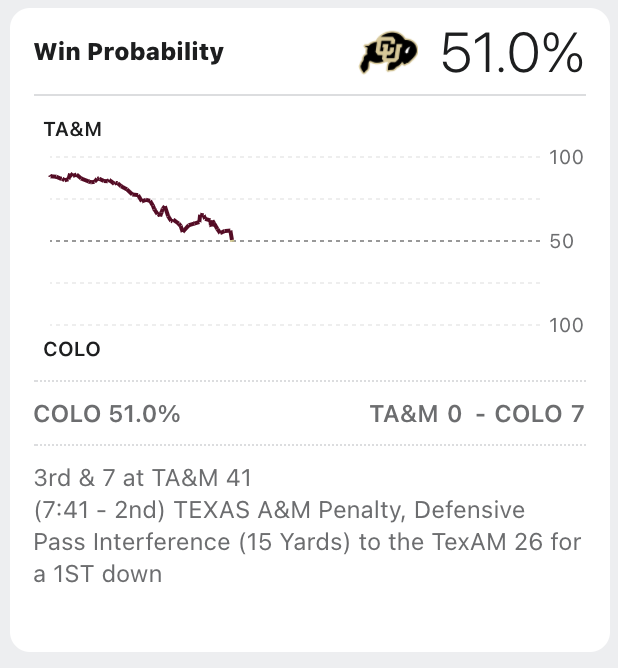The width and height of the screenshot is (618, 668).
Task: Click the COLO 51.0% summary text
Action: tap(107, 413)
